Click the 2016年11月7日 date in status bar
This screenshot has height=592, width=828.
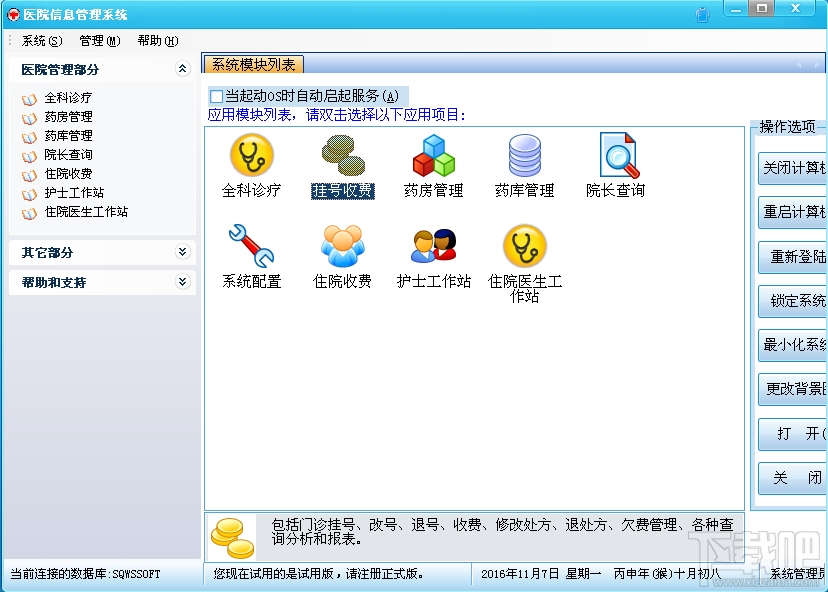coord(520,574)
